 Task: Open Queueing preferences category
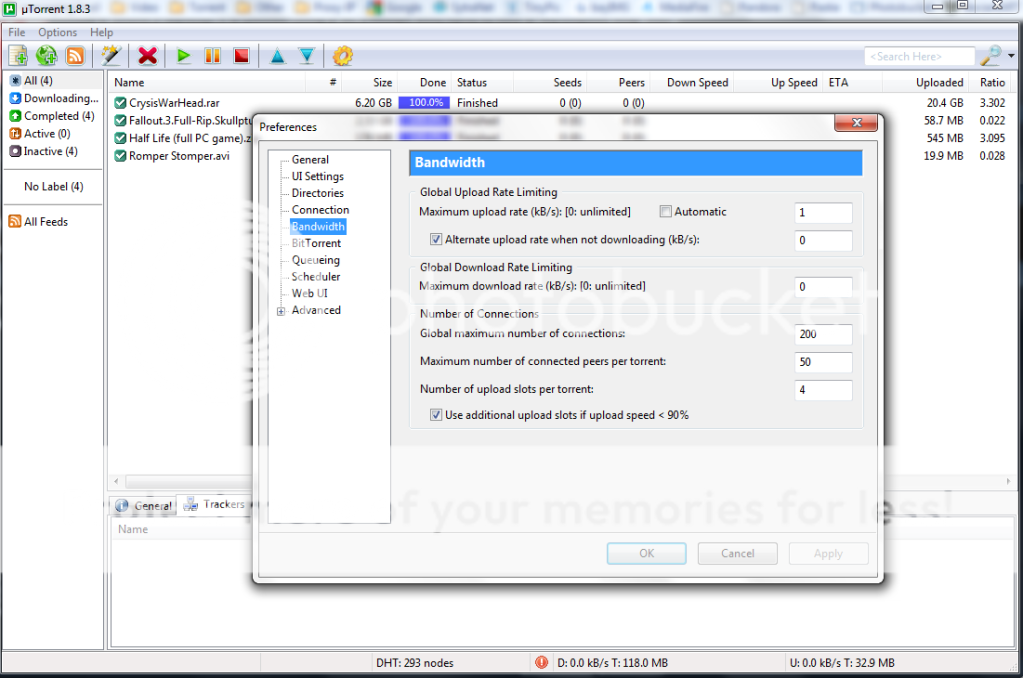(x=315, y=260)
